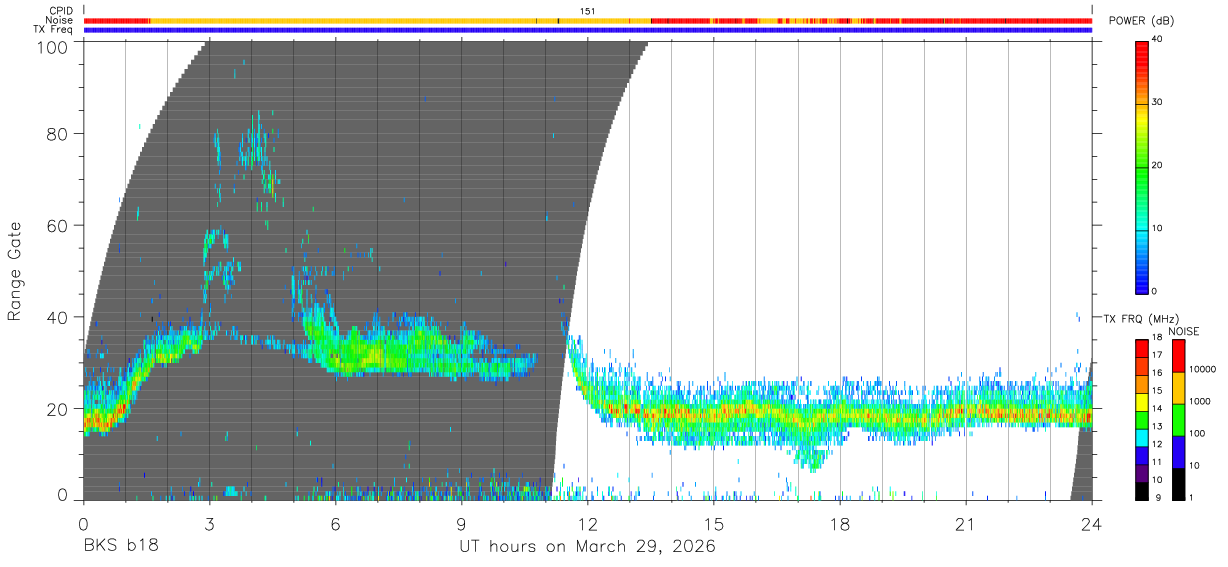Select the 100 tick on Range Gate axis
1228x567 pixels.
coord(51,46)
